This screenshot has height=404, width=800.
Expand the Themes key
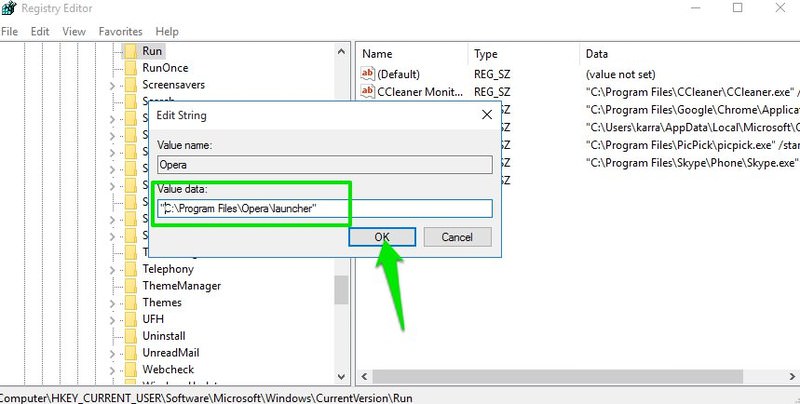click(x=112, y=304)
